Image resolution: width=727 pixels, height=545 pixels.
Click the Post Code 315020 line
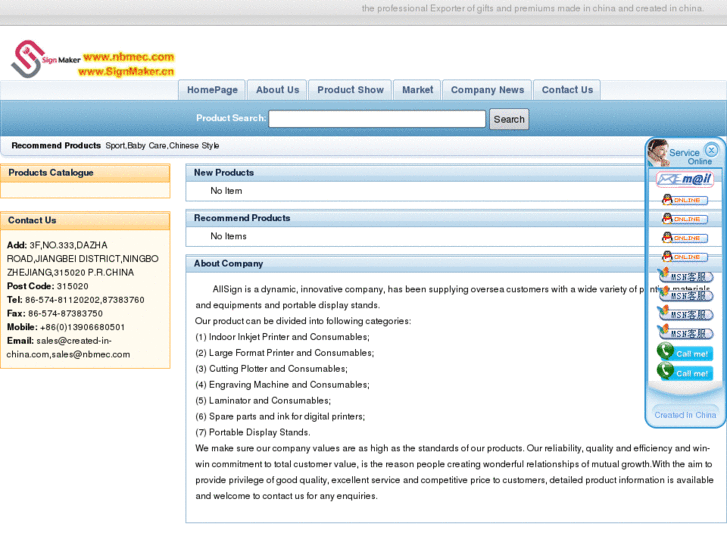48,286
